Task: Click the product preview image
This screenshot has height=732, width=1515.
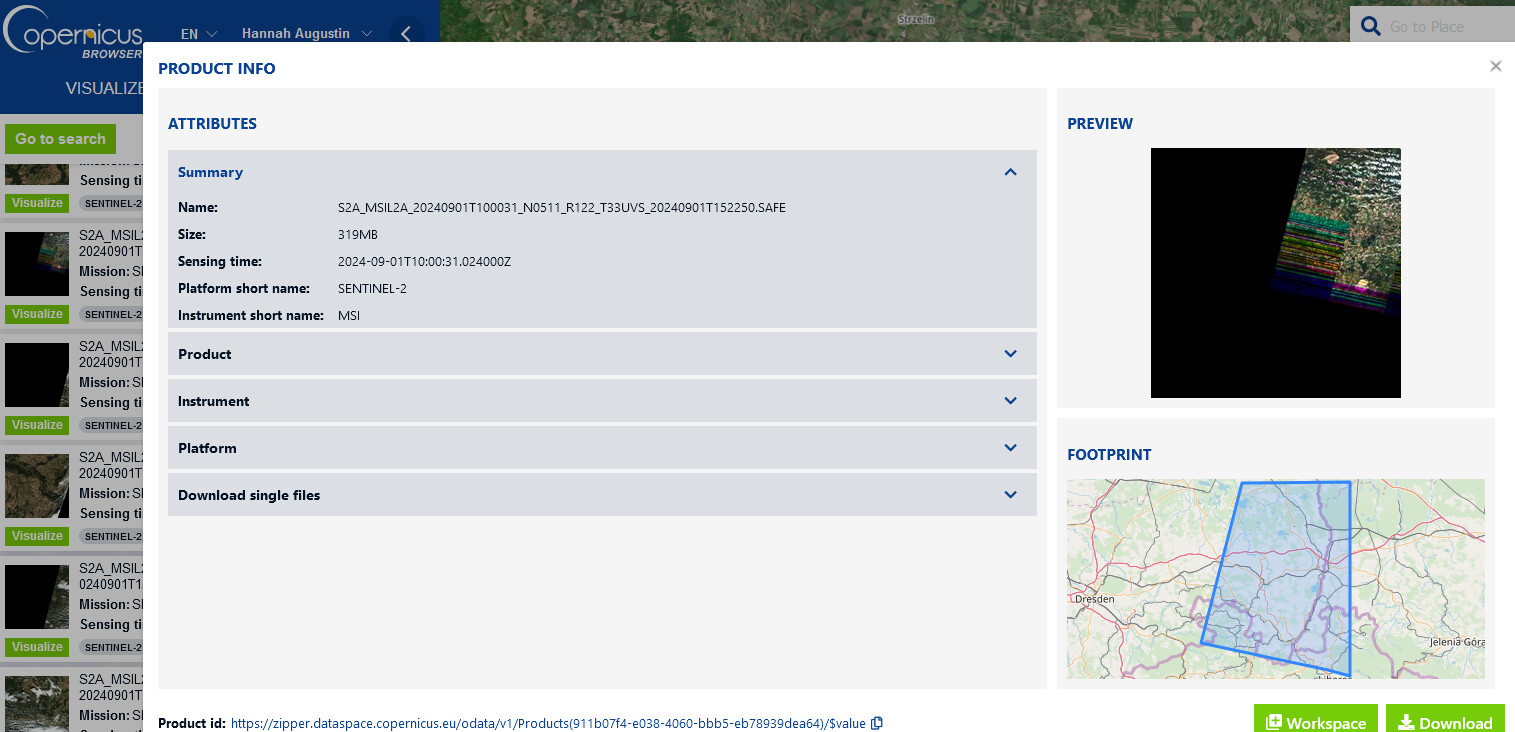Action: pyautogui.click(x=1275, y=273)
